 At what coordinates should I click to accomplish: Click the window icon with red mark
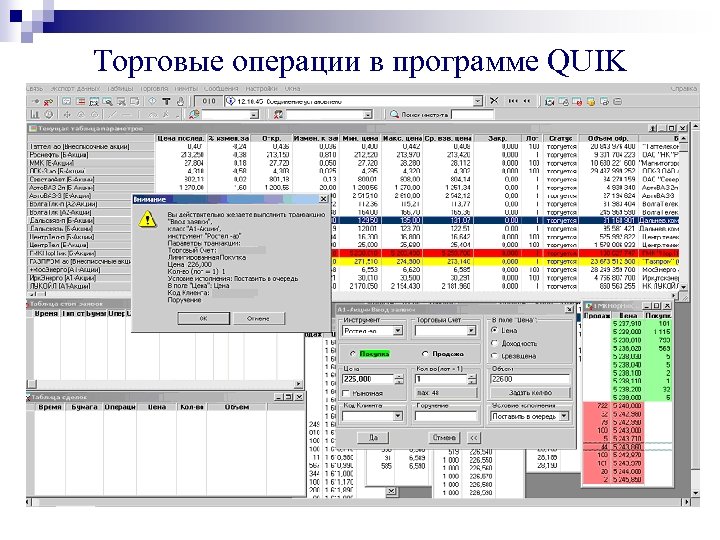tap(577, 101)
